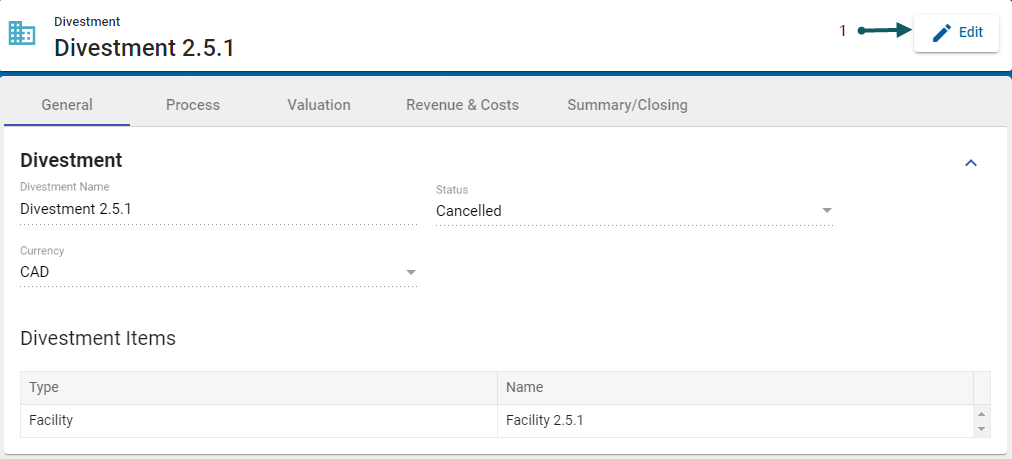
Task: Select the Revenue & Costs tab
Action: pyautogui.click(x=462, y=105)
